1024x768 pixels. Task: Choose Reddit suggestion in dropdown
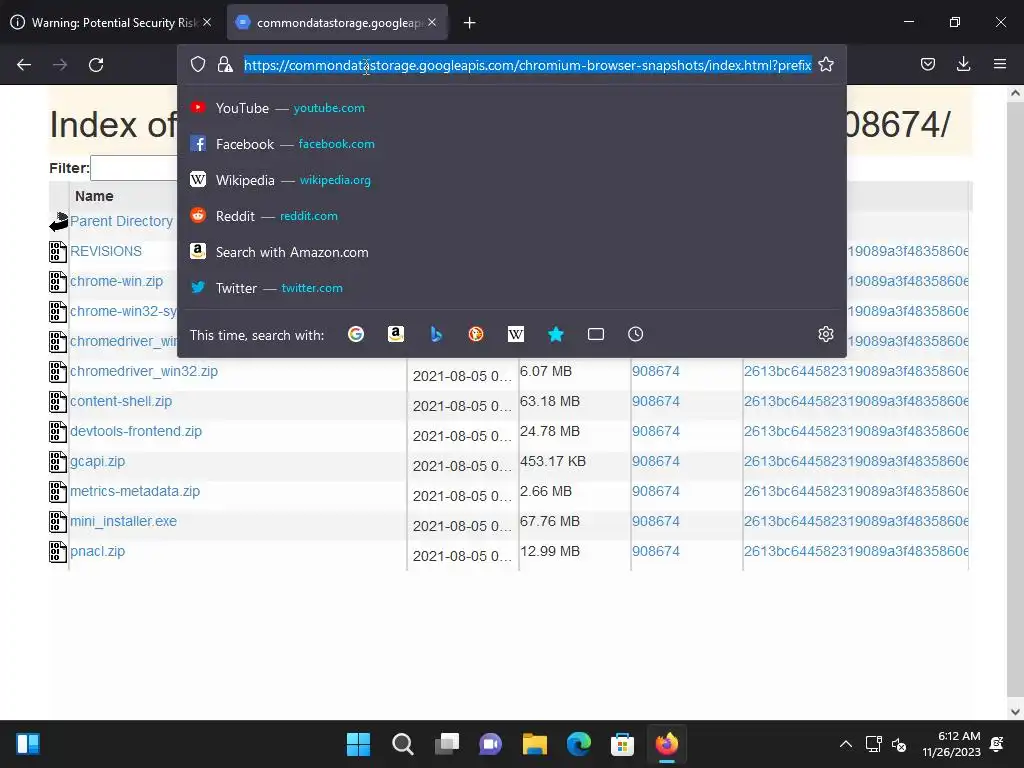[x=512, y=216]
